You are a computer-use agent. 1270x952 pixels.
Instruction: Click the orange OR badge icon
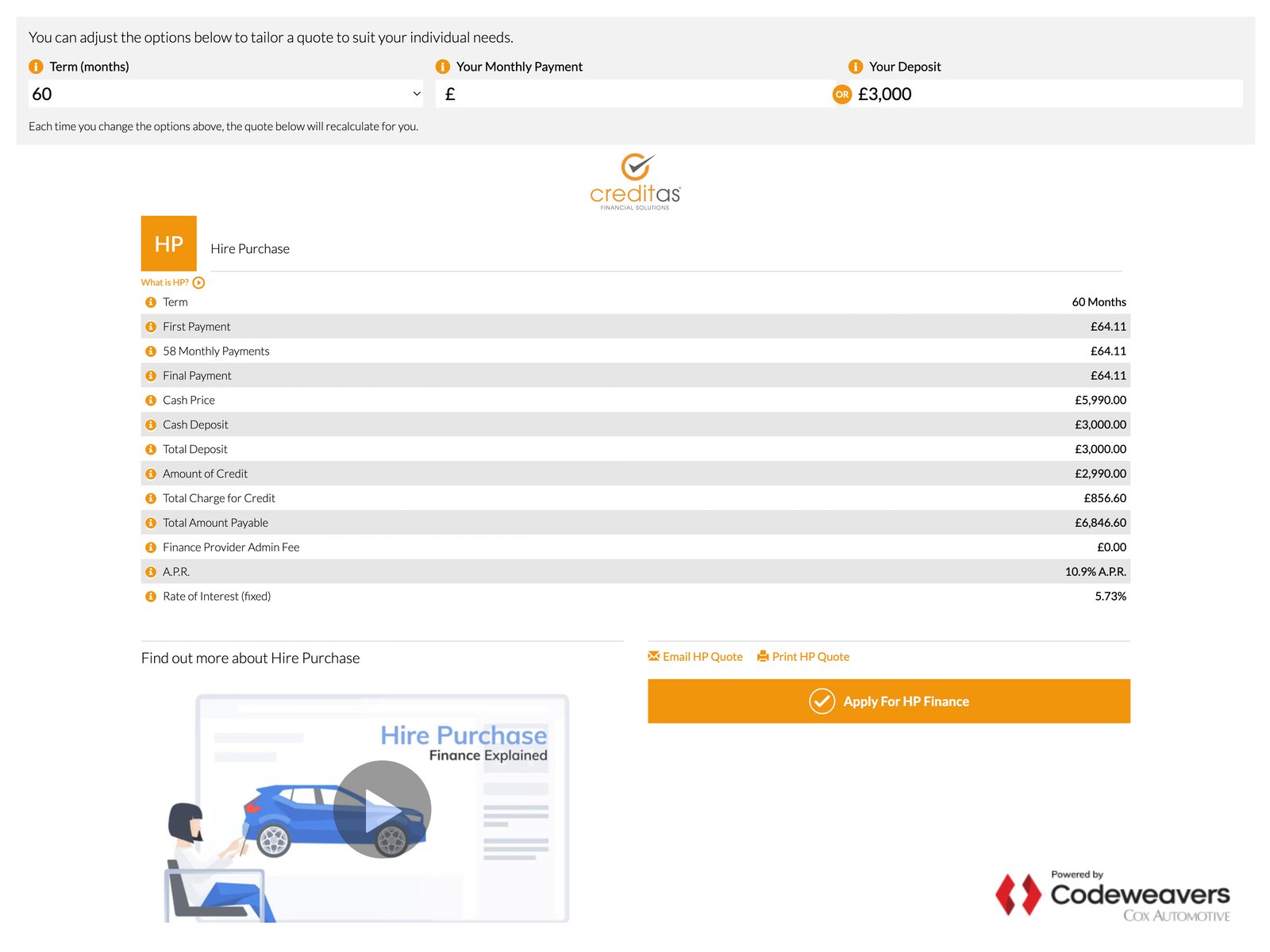tap(842, 94)
